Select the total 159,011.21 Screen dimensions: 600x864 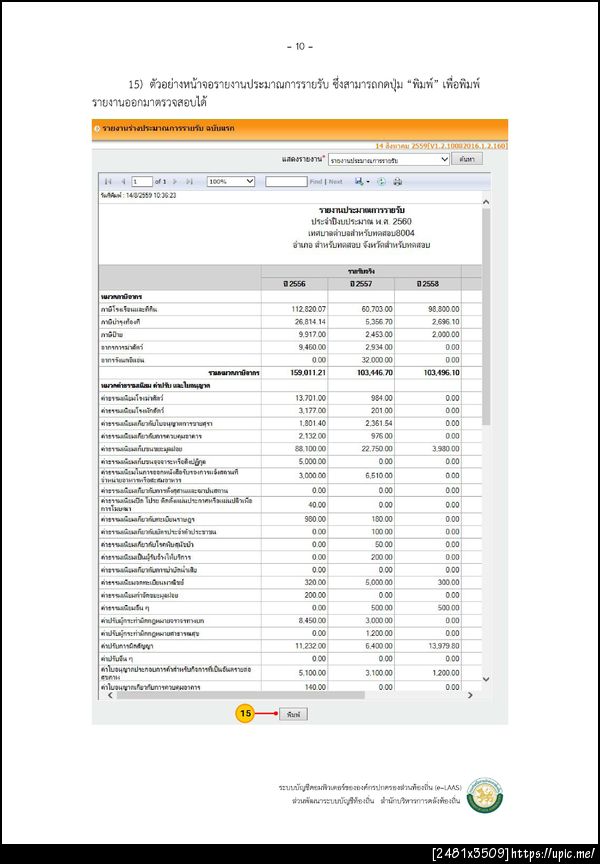(x=308, y=373)
